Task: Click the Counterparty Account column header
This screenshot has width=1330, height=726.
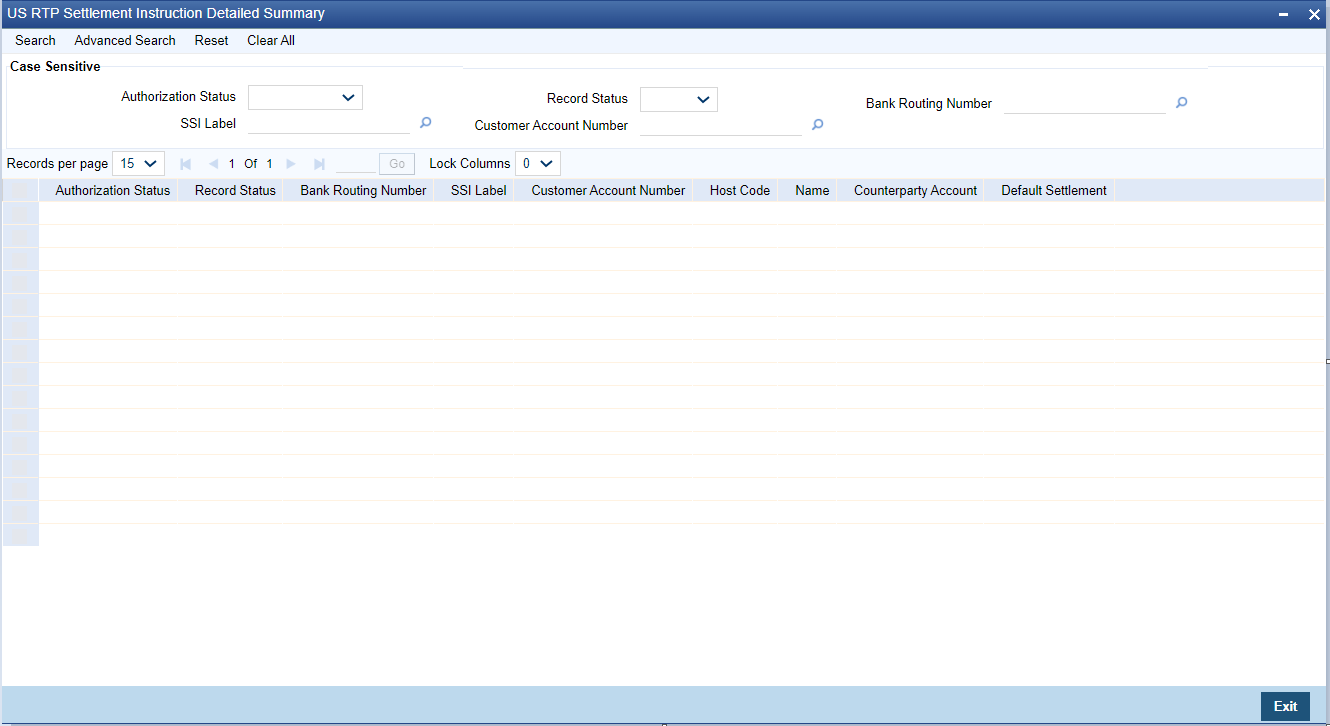Action: [x=915, y=190]
